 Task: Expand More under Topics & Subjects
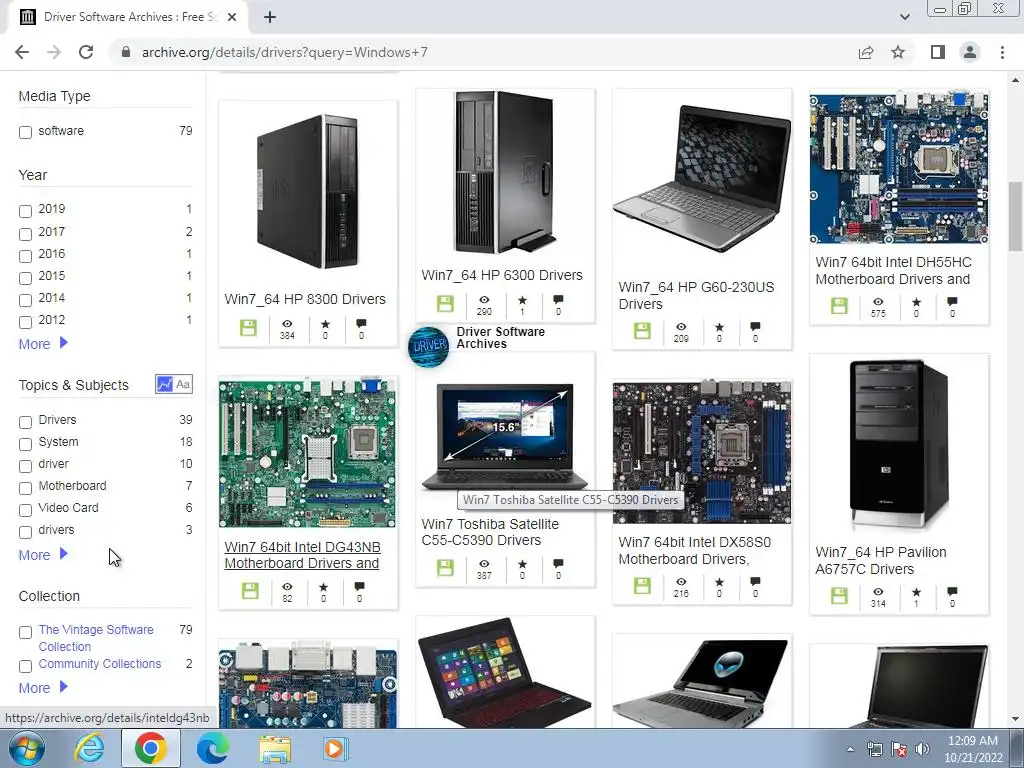point(43,554)
